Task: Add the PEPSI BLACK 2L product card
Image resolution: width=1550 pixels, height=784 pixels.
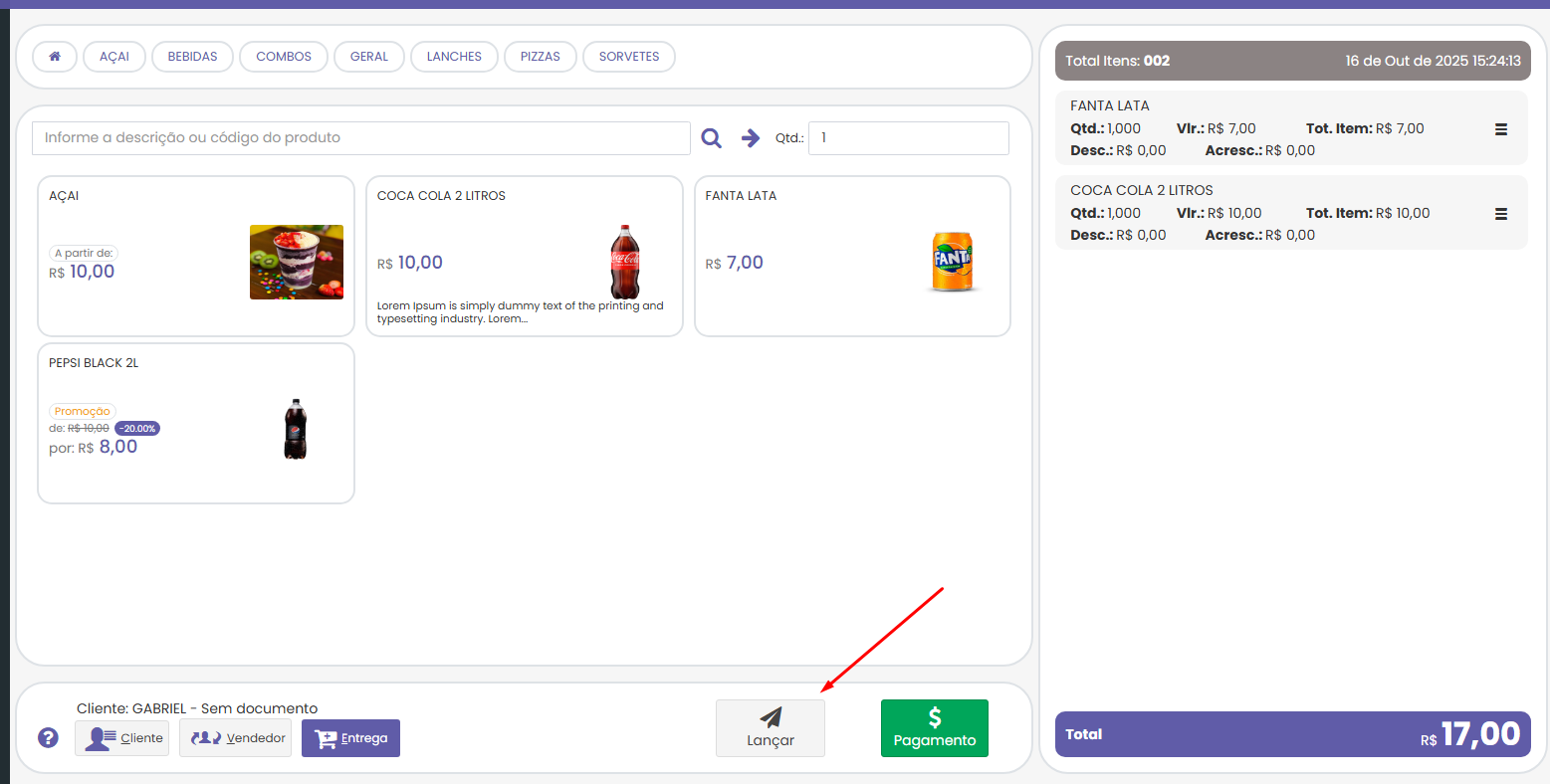Action: click(196, 424)
